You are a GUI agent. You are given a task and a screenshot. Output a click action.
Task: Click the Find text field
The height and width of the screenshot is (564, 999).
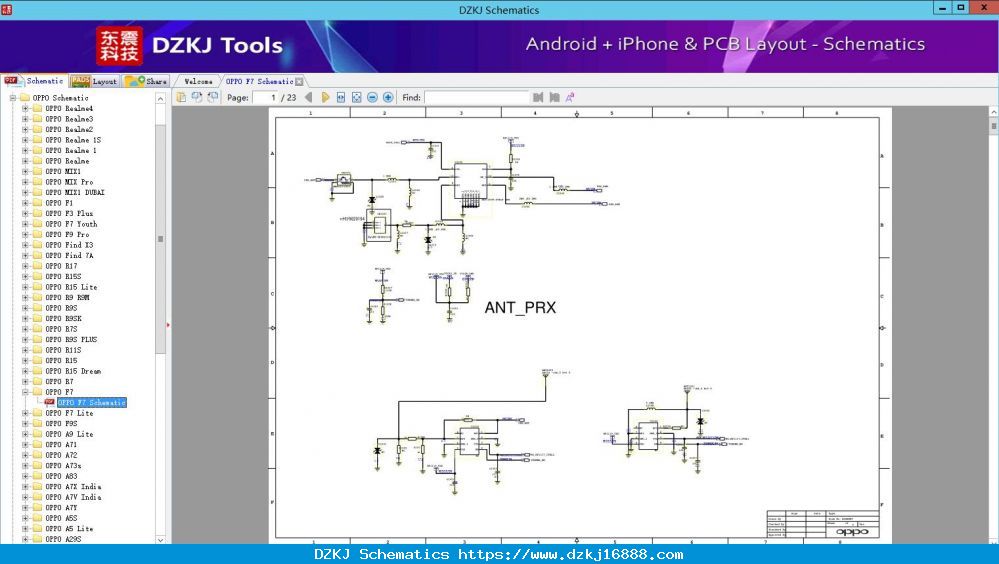pos(477,98)
